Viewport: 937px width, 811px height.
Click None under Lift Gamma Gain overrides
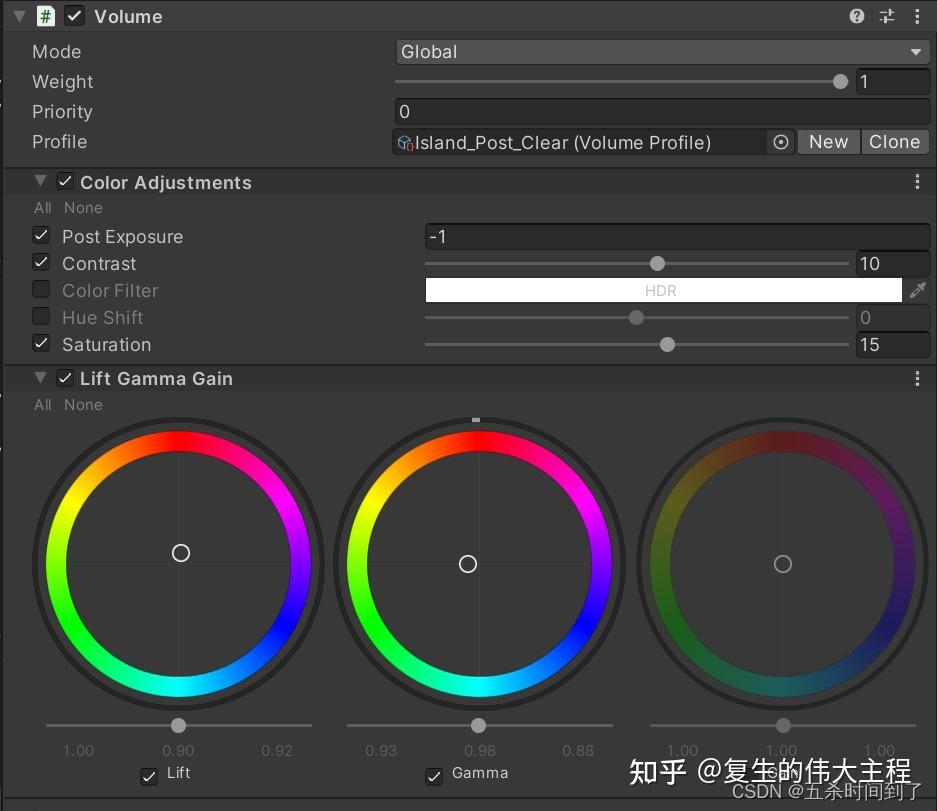pos(83,405)
